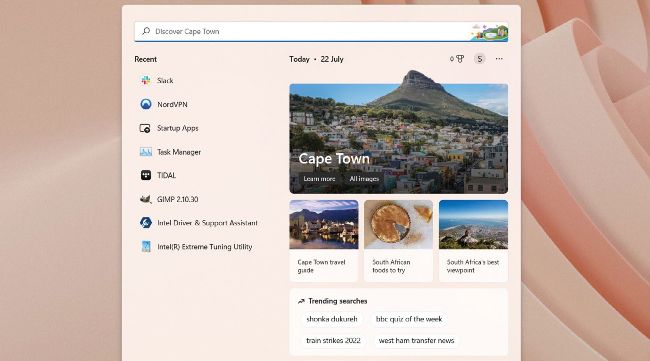Viewport: 650px width, 361px height.
Task: Select the bbc quiz of the week search
Action: tap(409, 319)
